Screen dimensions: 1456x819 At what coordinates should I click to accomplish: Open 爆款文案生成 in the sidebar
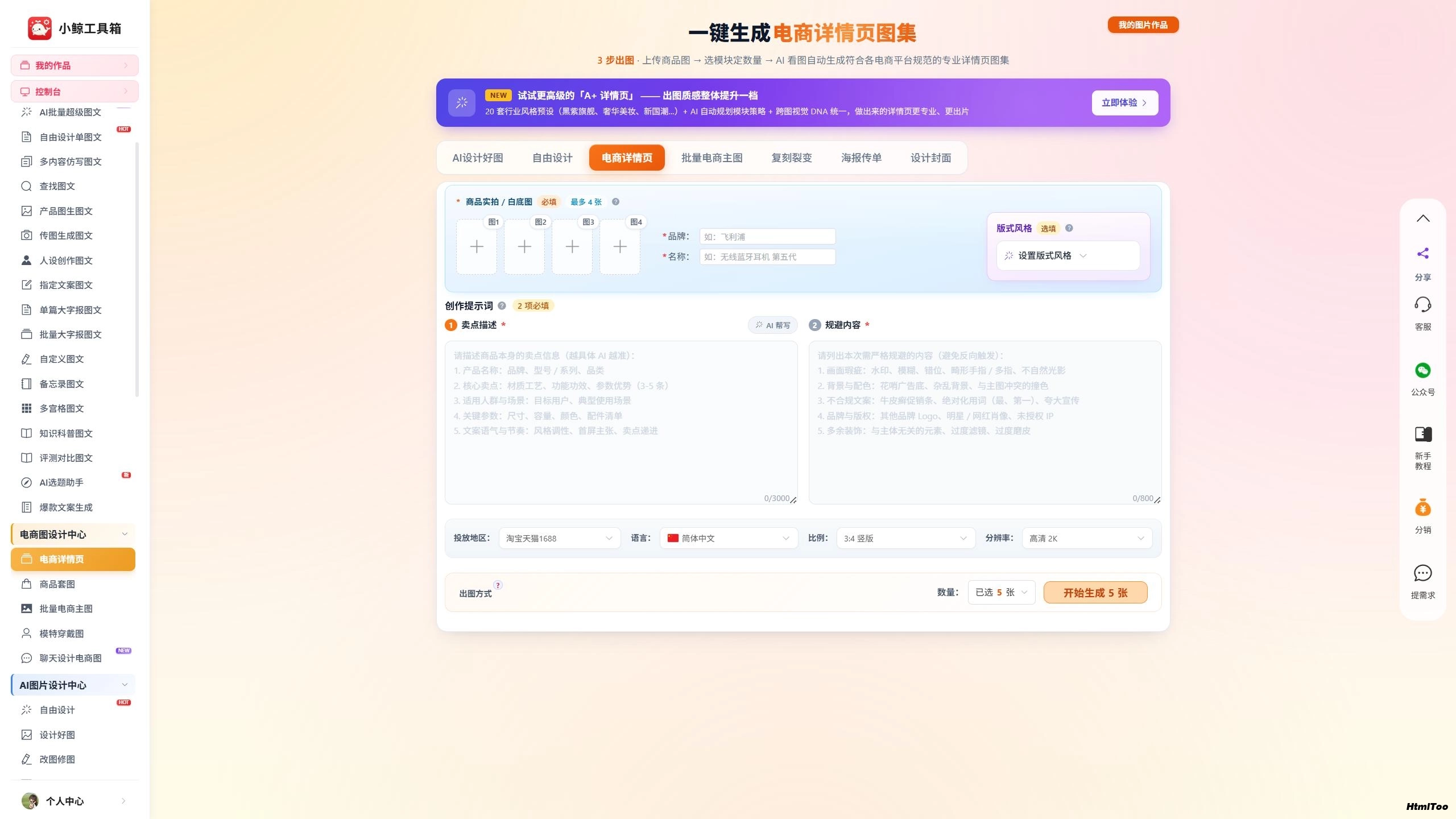point(73,507)
